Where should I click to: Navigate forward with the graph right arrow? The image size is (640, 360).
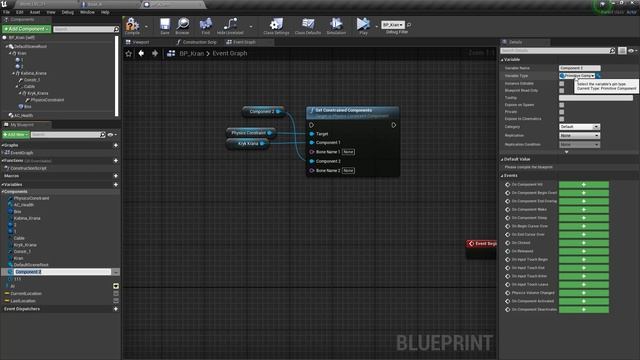[x=155, y=53]
